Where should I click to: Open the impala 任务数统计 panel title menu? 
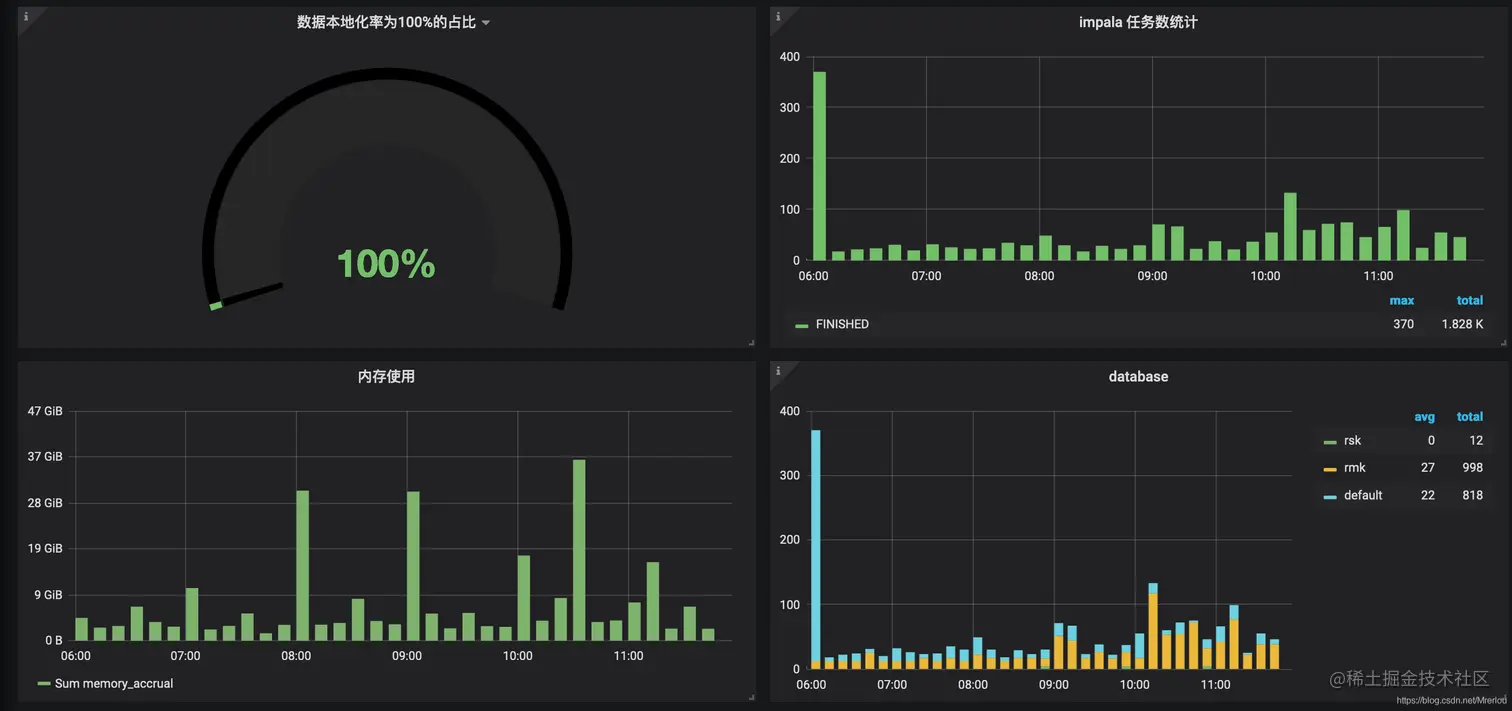1138,22
